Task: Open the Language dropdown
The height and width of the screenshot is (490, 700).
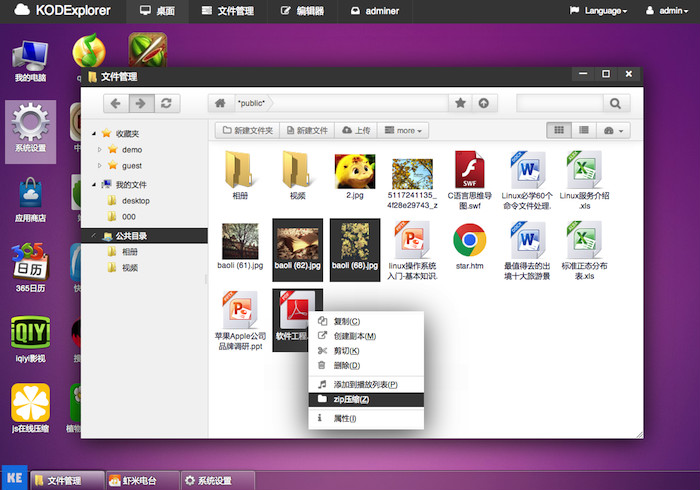Action: pos(598,11)
